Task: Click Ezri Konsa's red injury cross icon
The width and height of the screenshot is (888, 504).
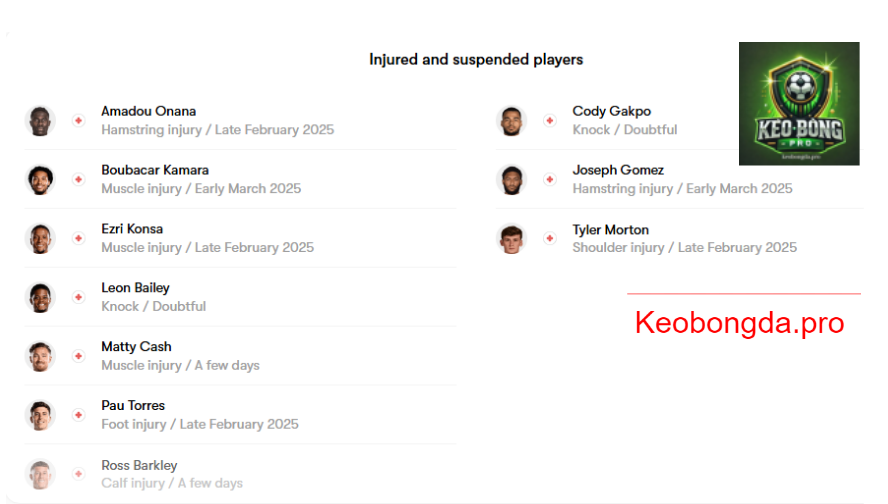Action: (79, 238)
